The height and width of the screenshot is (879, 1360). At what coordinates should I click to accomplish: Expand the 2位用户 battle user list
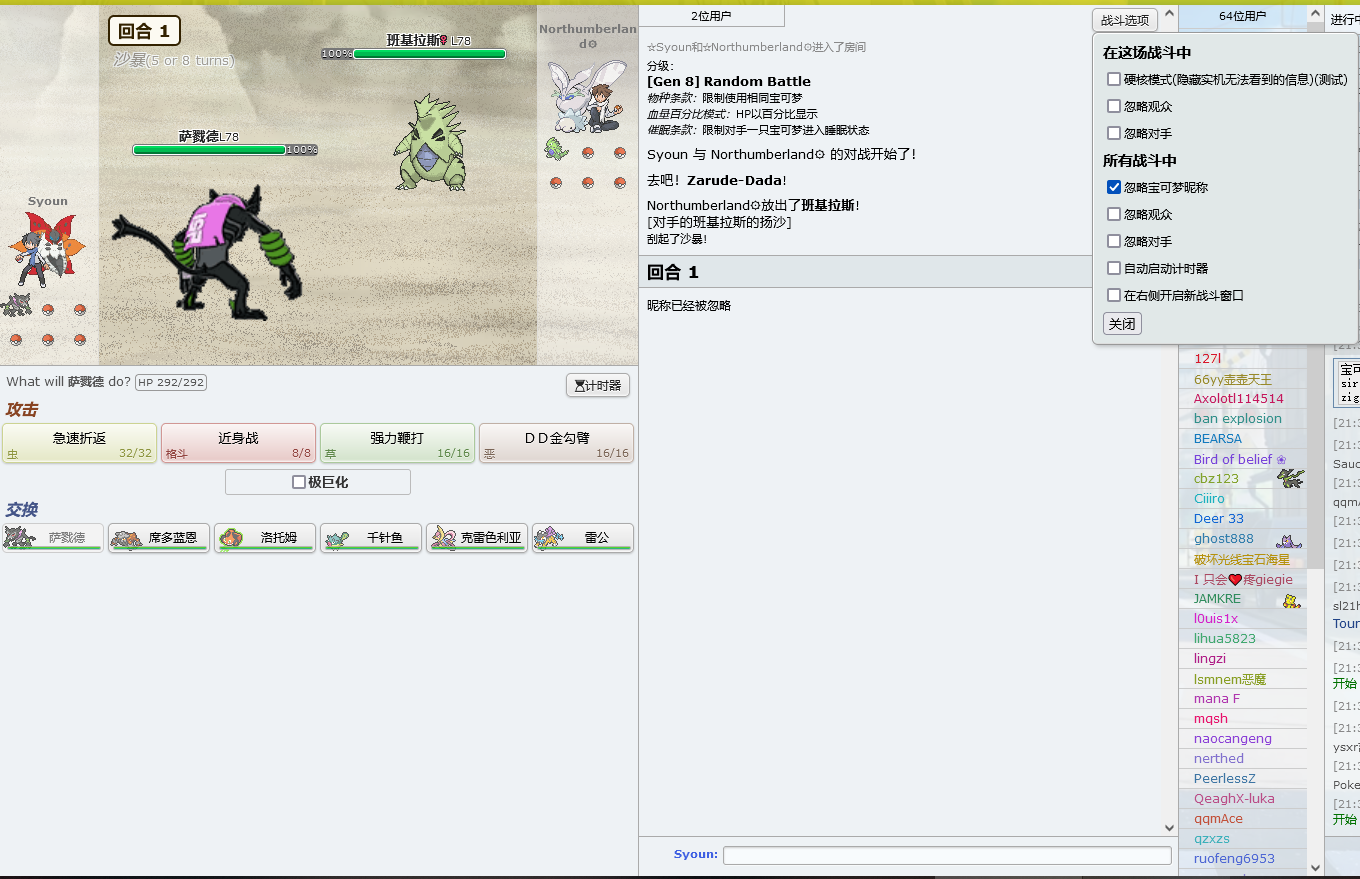711,16
